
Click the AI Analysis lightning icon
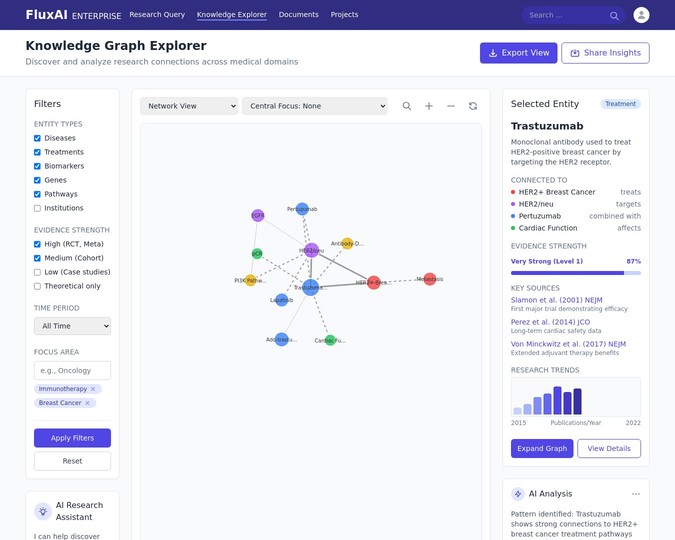pos(518,494)
